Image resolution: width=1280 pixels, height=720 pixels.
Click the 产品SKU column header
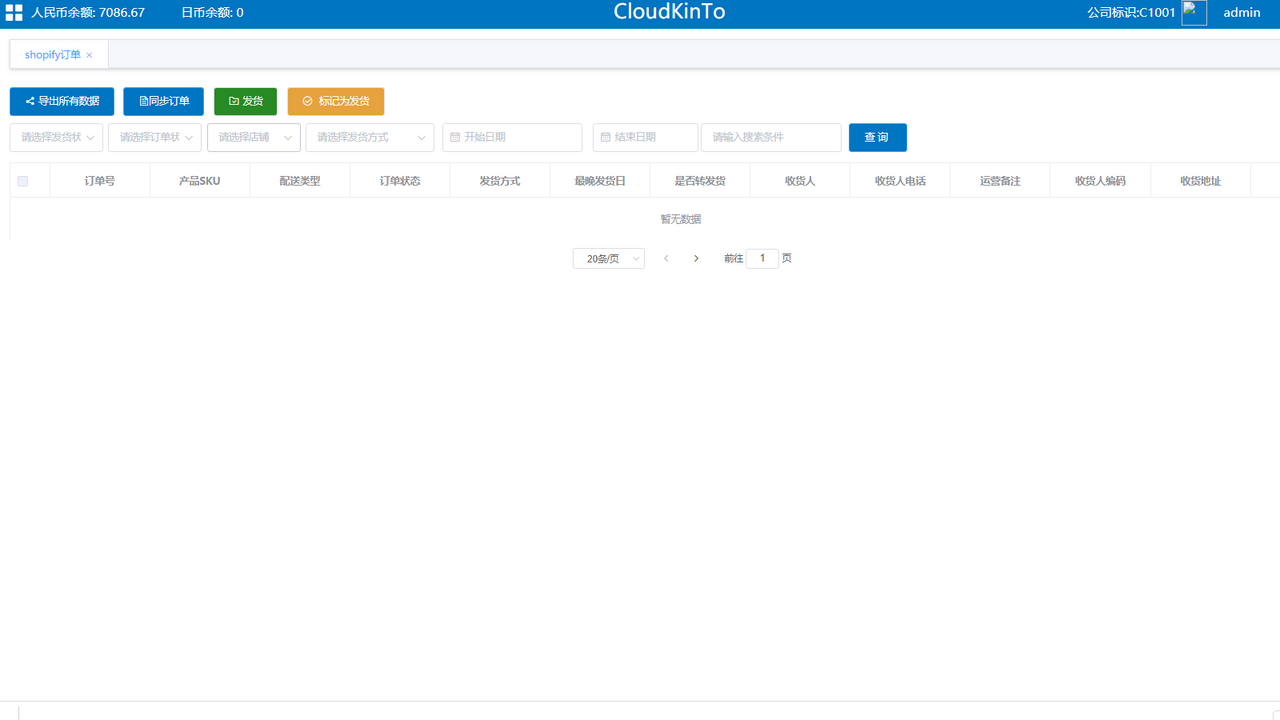200,181
